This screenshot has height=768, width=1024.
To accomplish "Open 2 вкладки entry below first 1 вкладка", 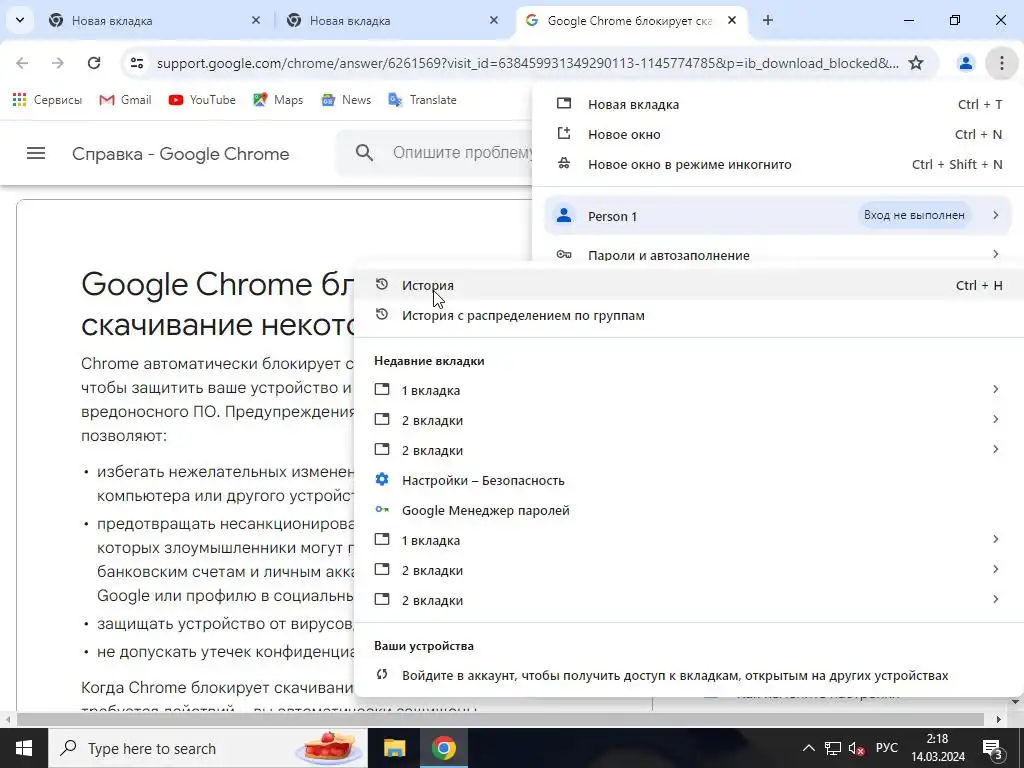I will pyautogui.click(x=688, y=421).
